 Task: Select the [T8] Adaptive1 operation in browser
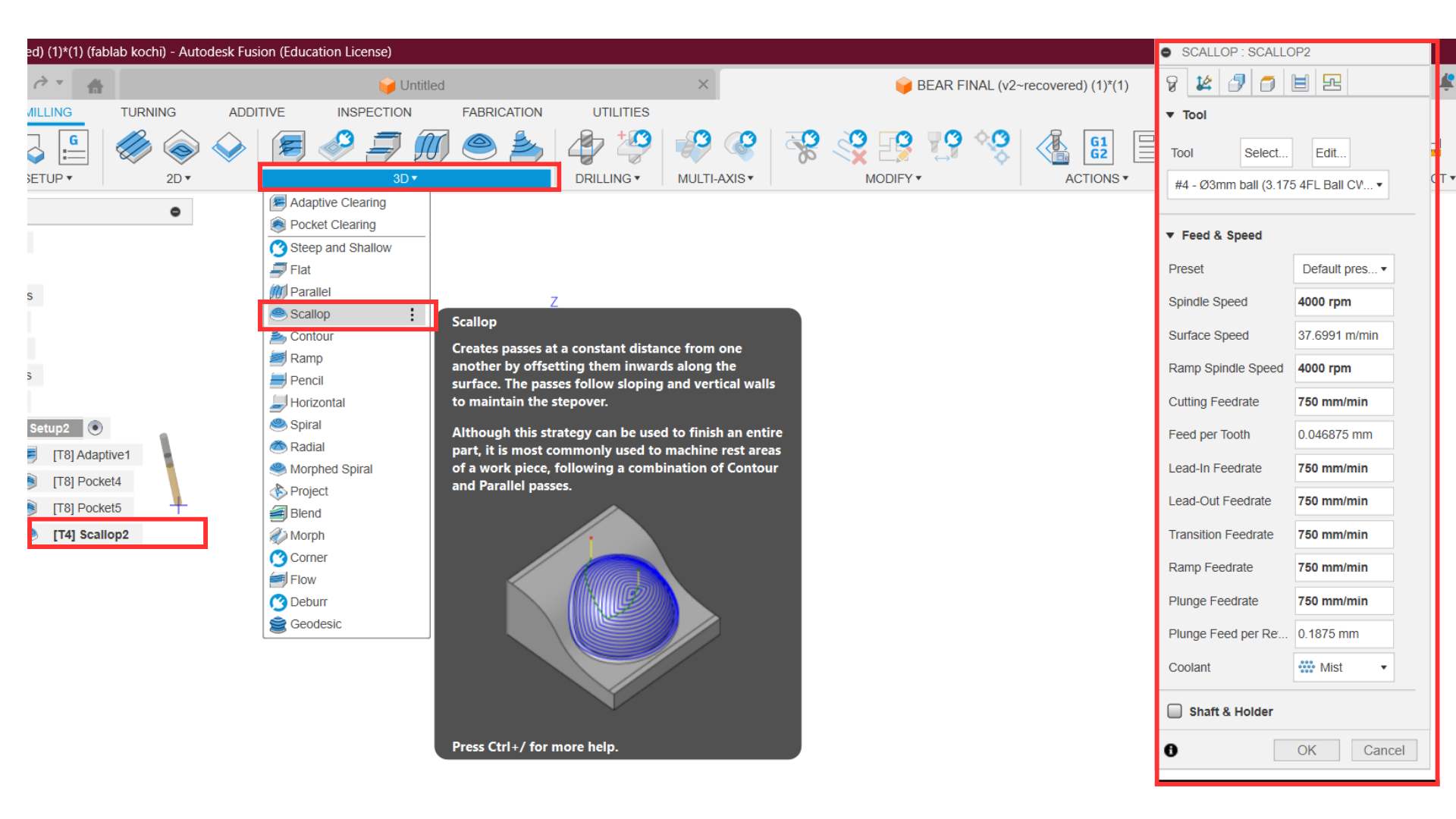click(91, 455)
